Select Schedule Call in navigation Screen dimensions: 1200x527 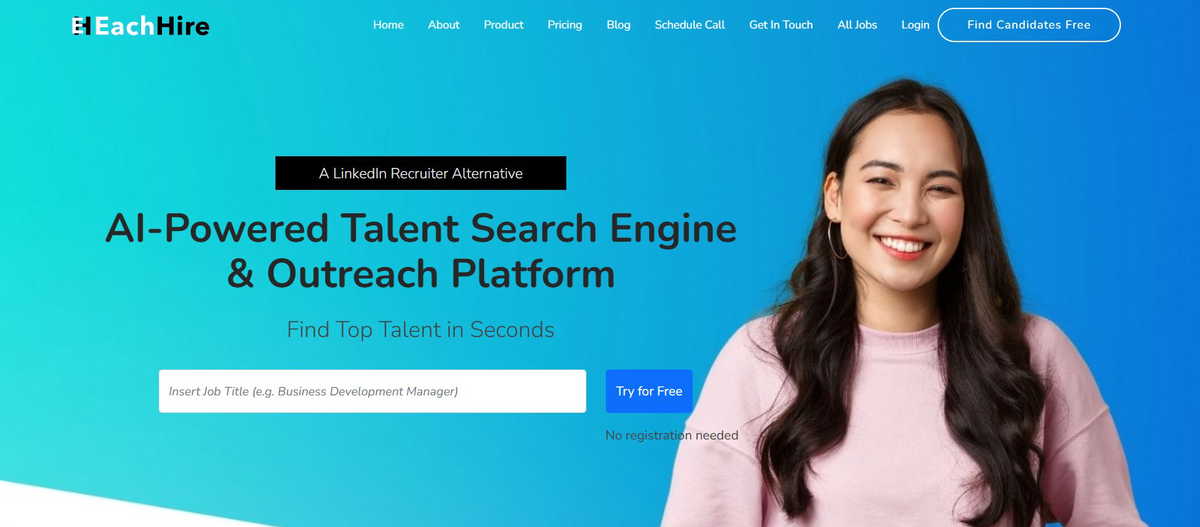pyautogui.click(x=689, y=25)
